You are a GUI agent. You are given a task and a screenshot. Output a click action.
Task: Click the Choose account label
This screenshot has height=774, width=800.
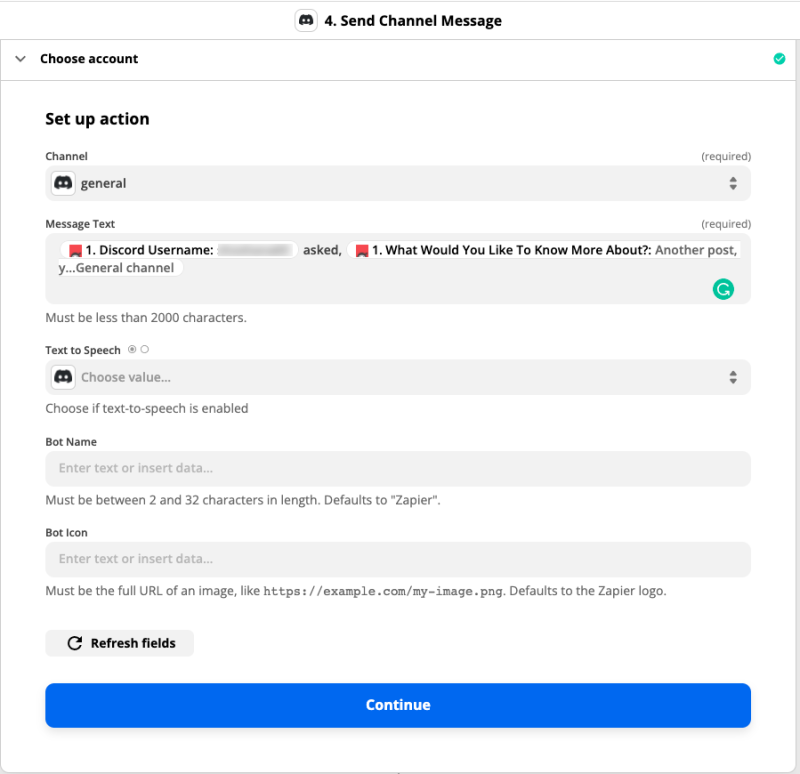[x=89, y=59]
